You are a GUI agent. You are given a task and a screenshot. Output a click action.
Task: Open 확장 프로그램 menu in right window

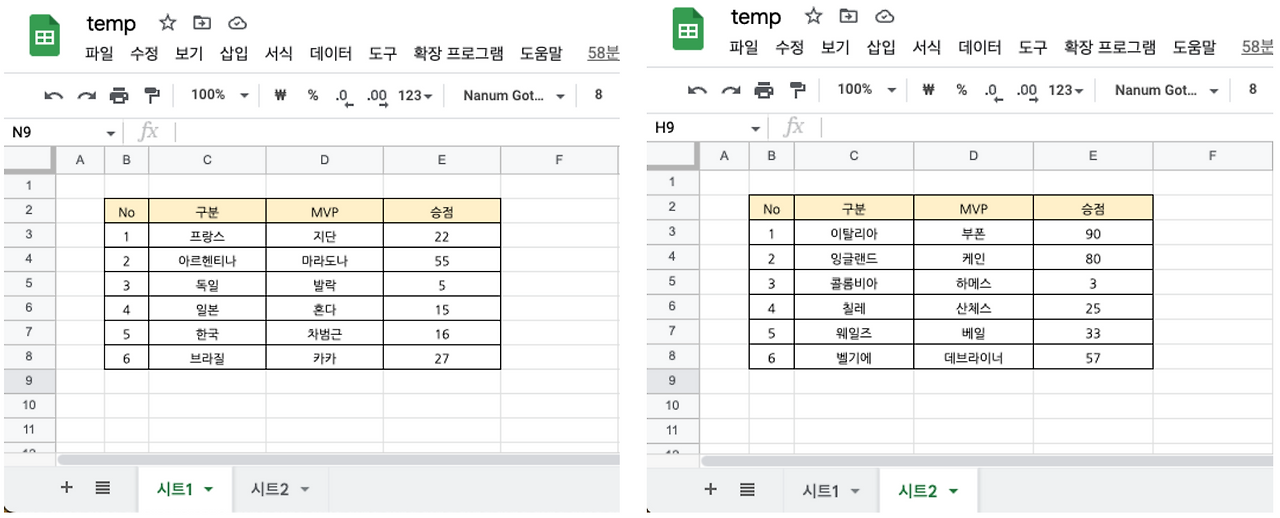click(x=1110, y=47)
